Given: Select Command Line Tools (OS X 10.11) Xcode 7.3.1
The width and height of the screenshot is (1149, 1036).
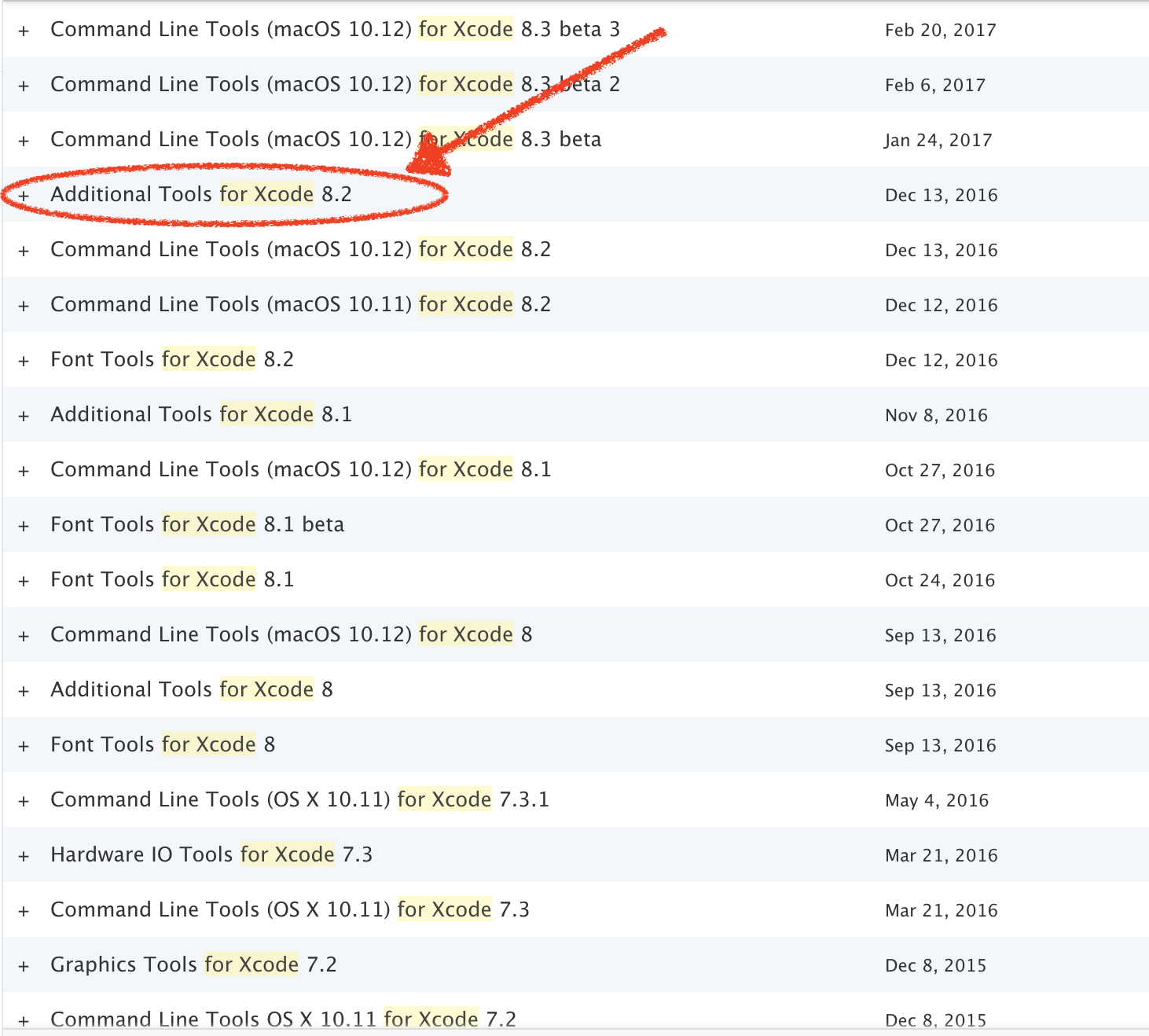Looking at the screenshot, I should pos(300,800).
